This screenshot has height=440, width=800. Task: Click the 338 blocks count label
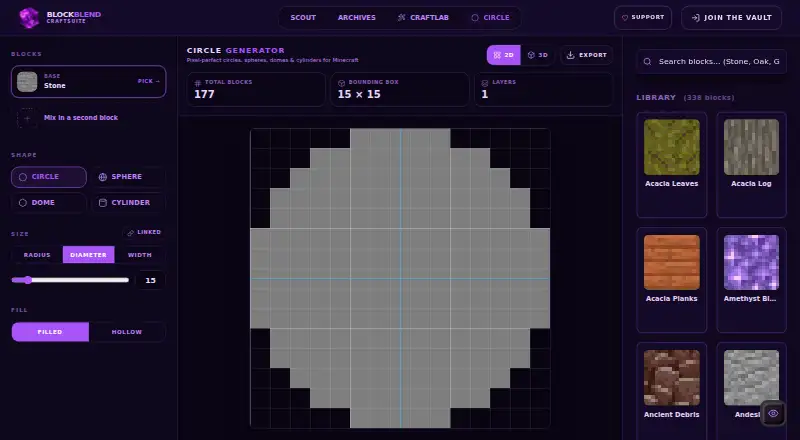709,97
